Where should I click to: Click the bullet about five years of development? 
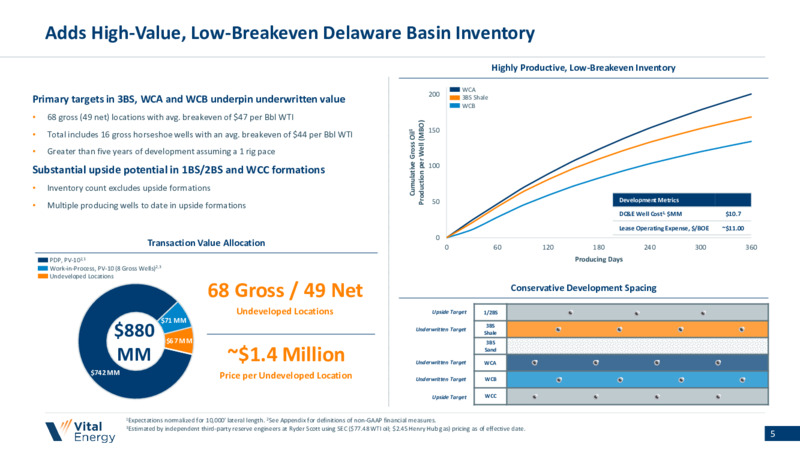(161, 152)
